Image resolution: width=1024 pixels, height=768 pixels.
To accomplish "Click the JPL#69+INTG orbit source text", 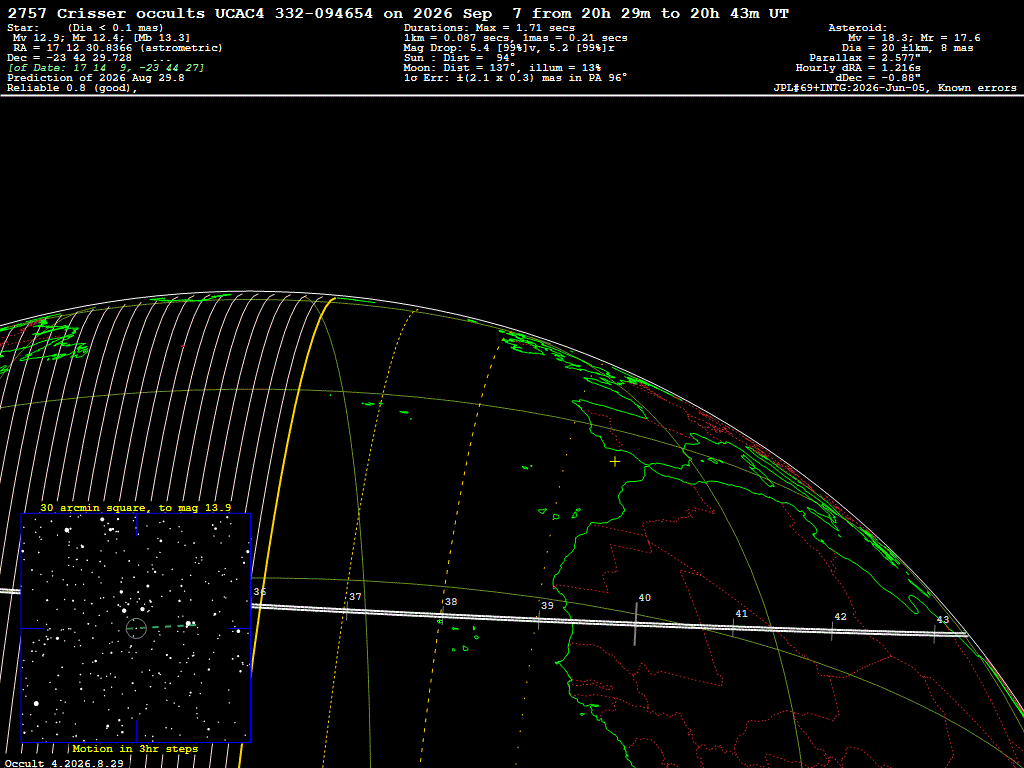I will point(895,88).
